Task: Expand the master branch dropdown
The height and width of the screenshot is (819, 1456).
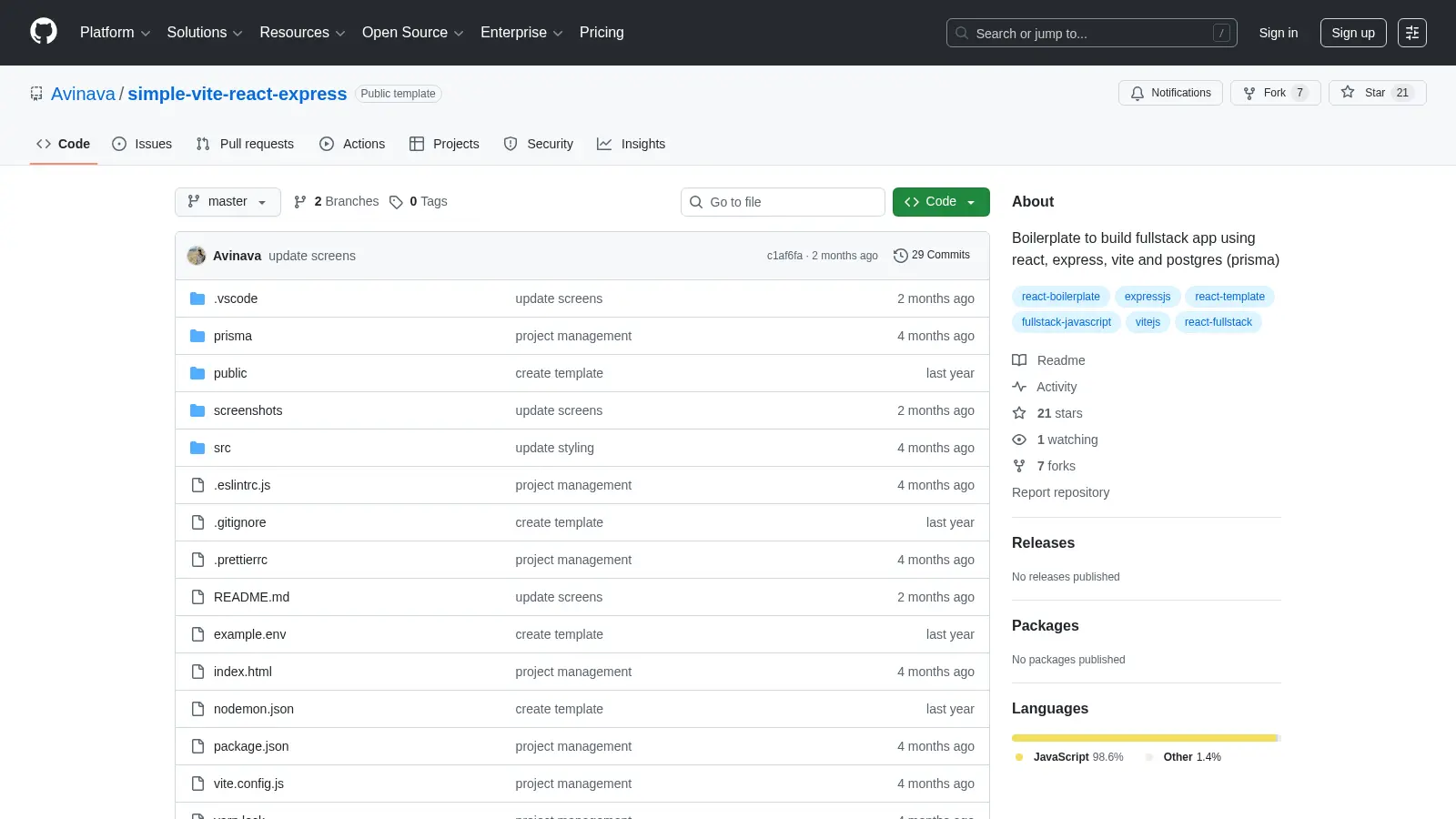Action: pyautogui.click(x=227, y=202)
